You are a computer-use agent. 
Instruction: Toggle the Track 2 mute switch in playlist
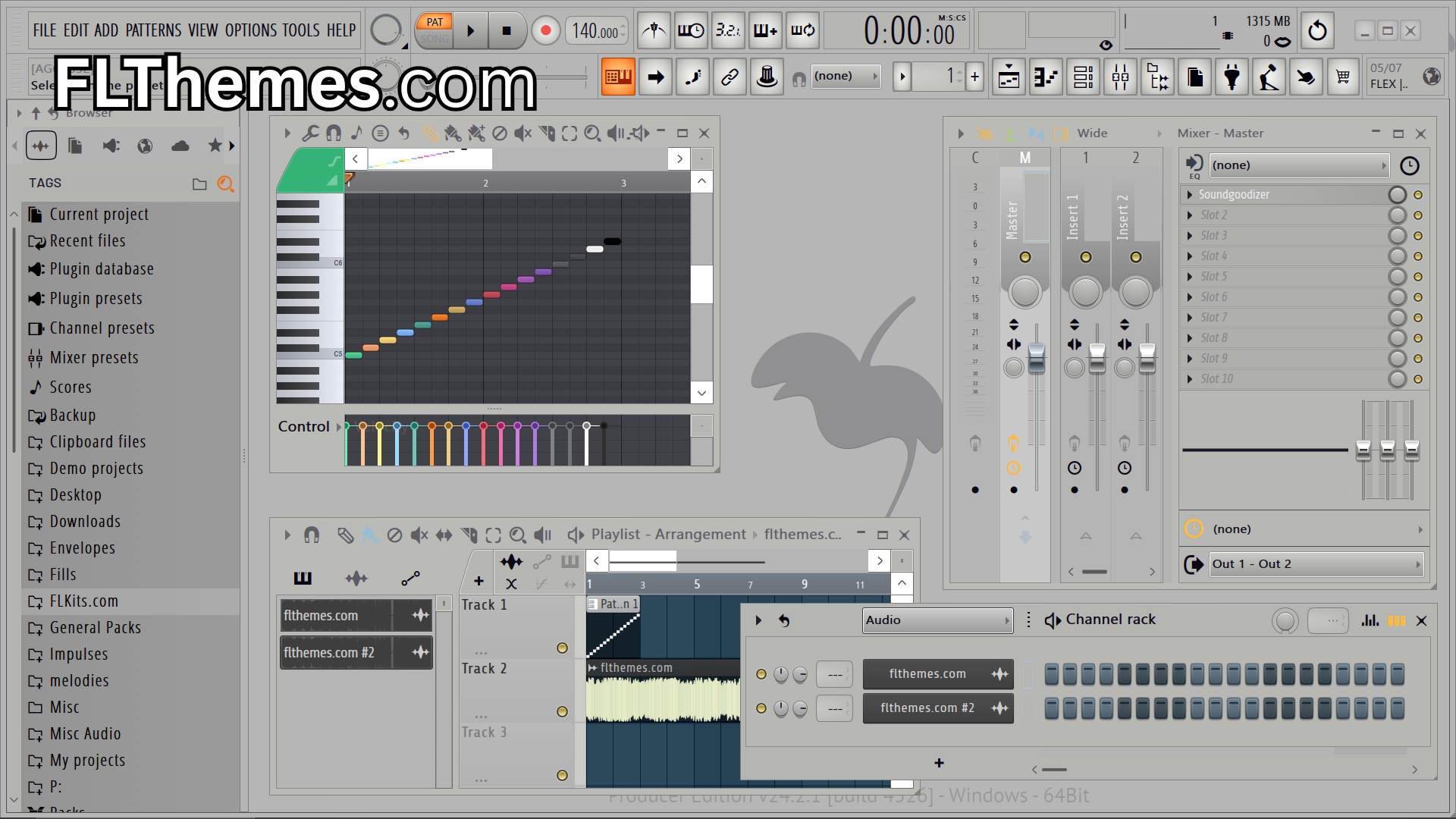(x=562, y=712)
